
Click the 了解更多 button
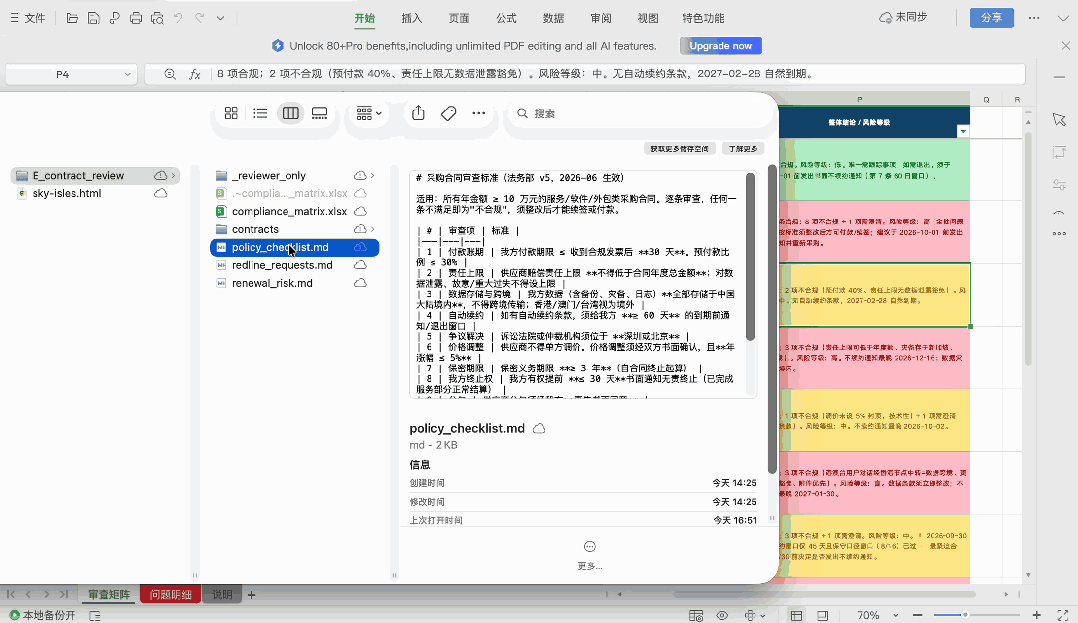(742, 149)
